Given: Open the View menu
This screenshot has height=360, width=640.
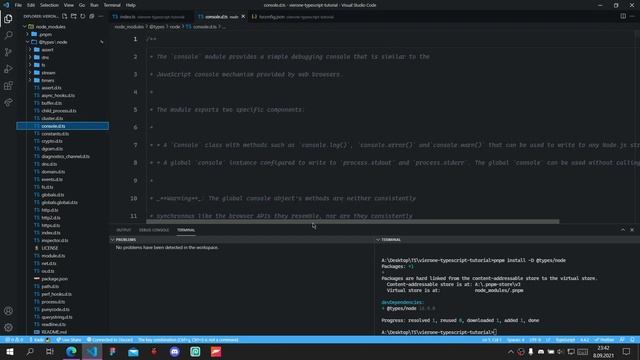Looking at the screenshot, I should click(x=69, y=5).
